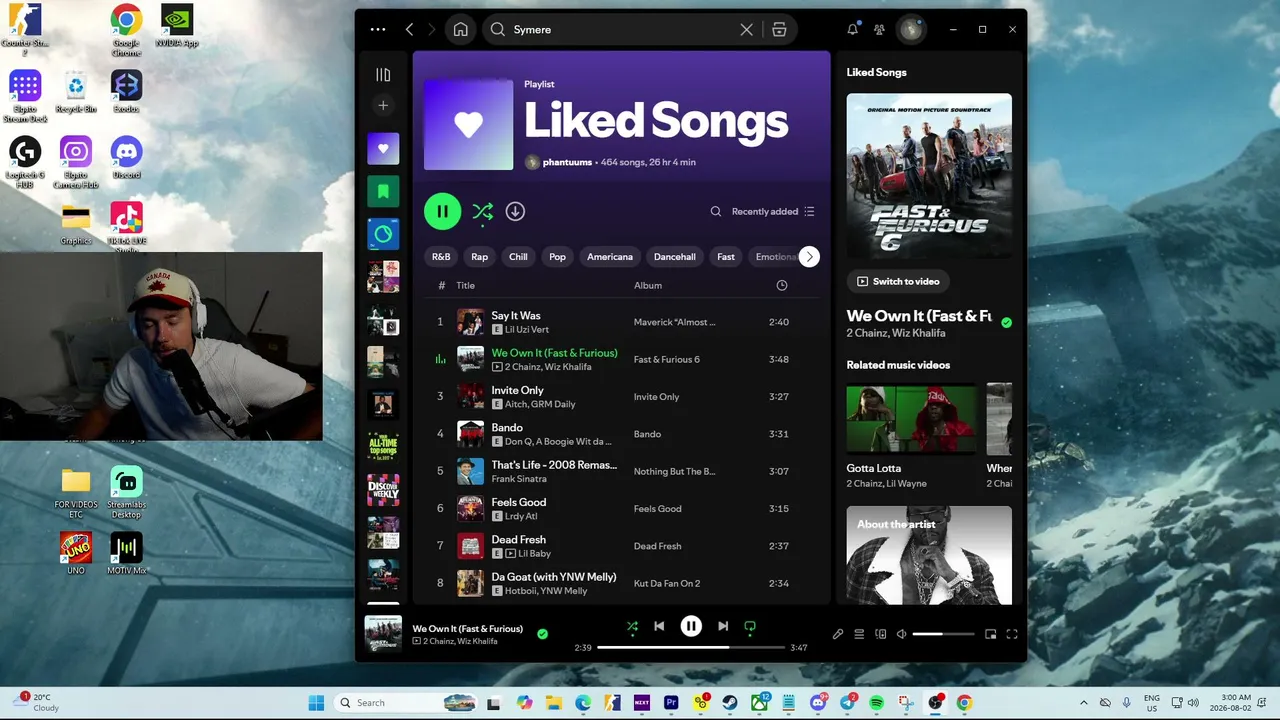This screenshot has width=1280, height=720.
Task: Open the artist Lil Uzi Vert
Action: coord(527,330)
